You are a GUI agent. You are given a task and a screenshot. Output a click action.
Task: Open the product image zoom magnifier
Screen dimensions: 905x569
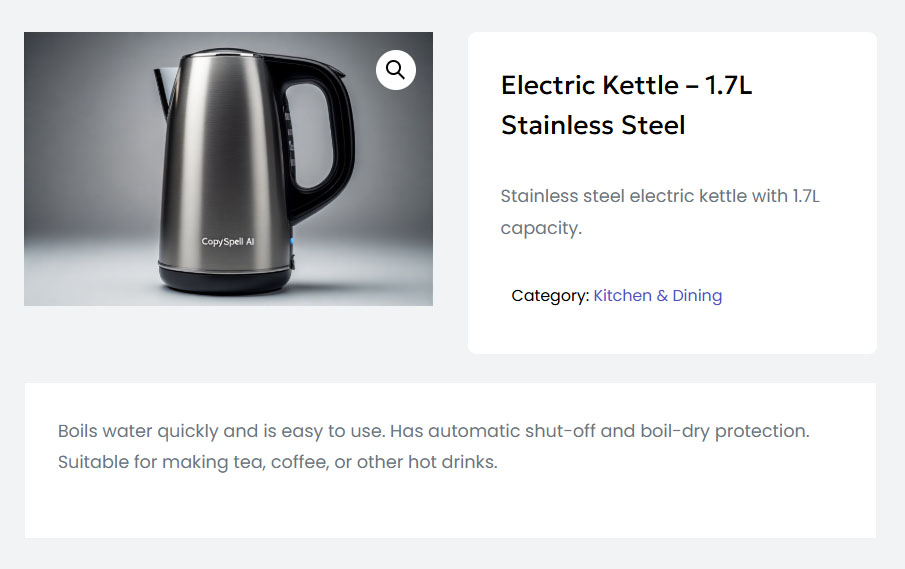[395, 70]
